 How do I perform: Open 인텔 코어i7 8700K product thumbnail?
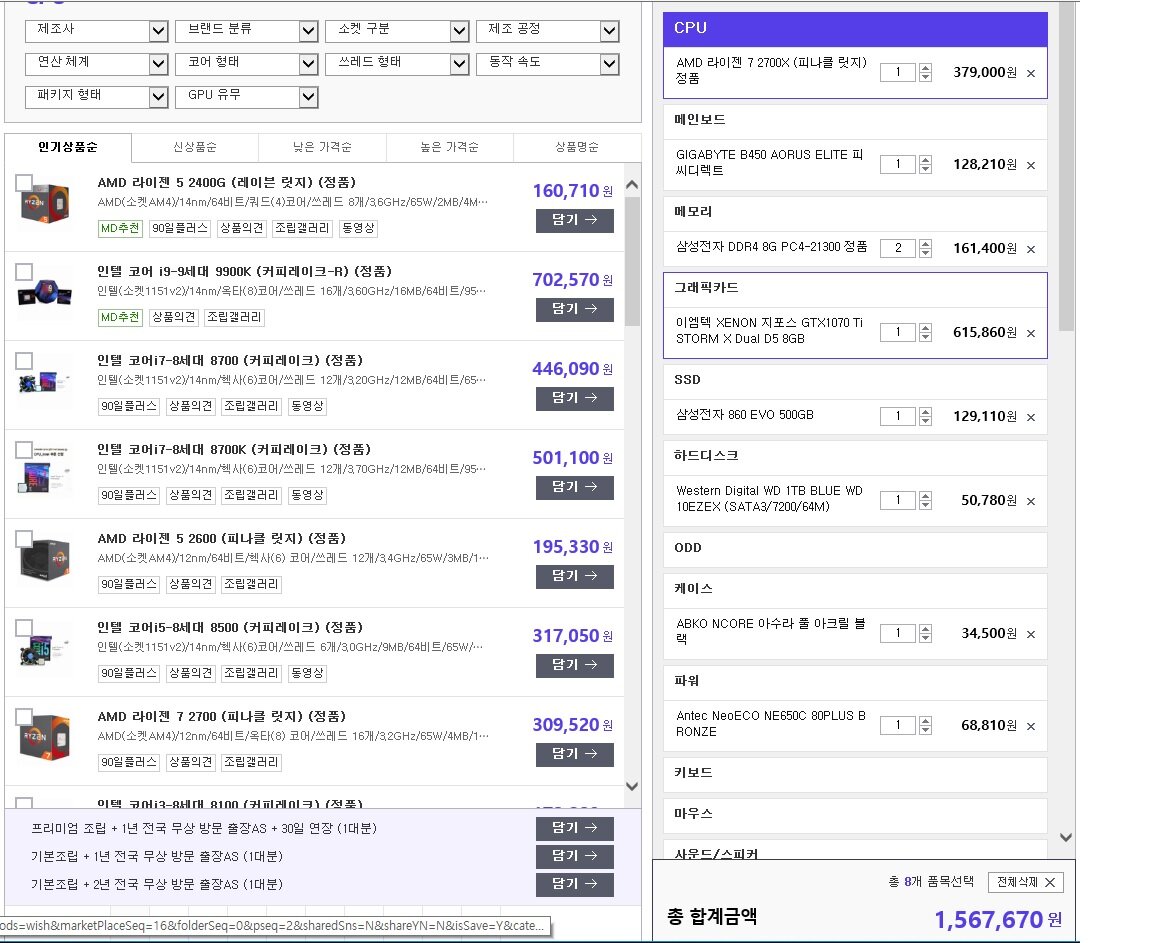pyautogui.click(x=46, y=470)
